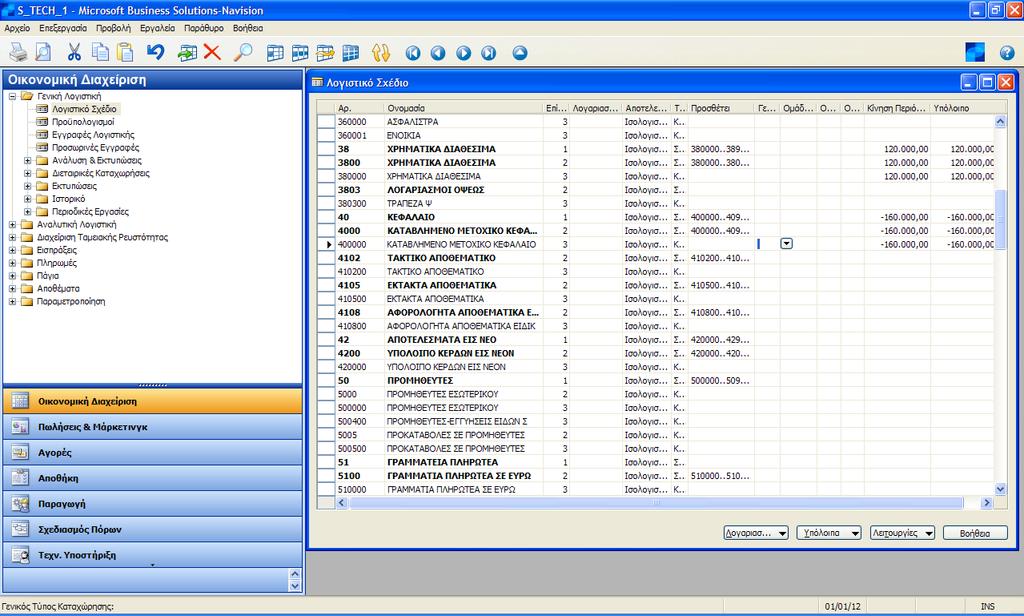Expand the Παραμετροποίηση tree node

pos(12,301)
